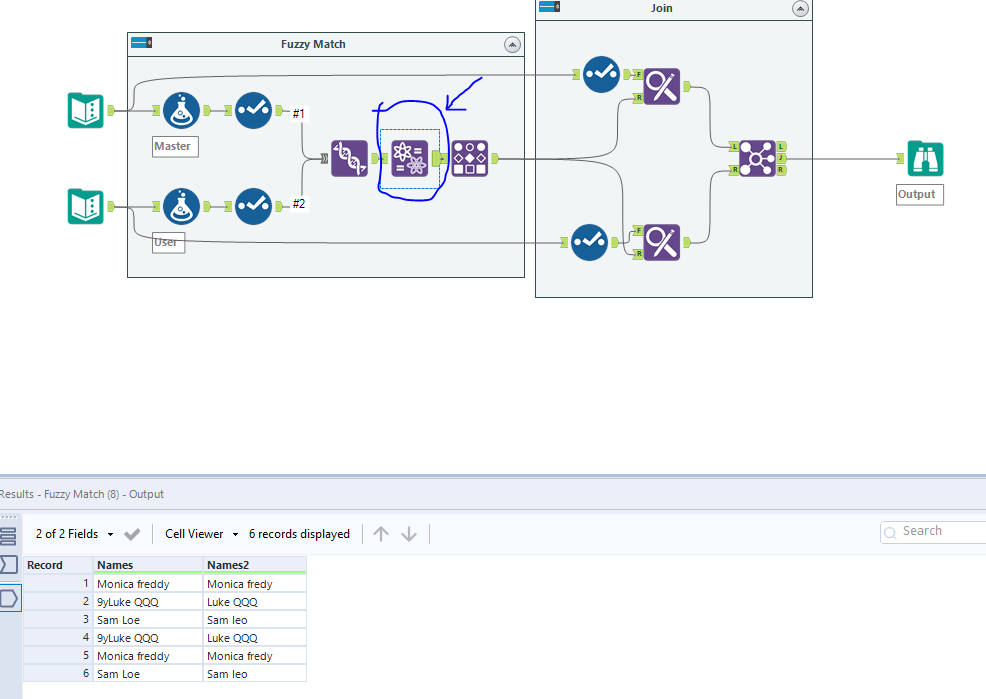Select cell 'Sam leo' in record 3
Screen dimensions: 986x699
click(255, 620)
